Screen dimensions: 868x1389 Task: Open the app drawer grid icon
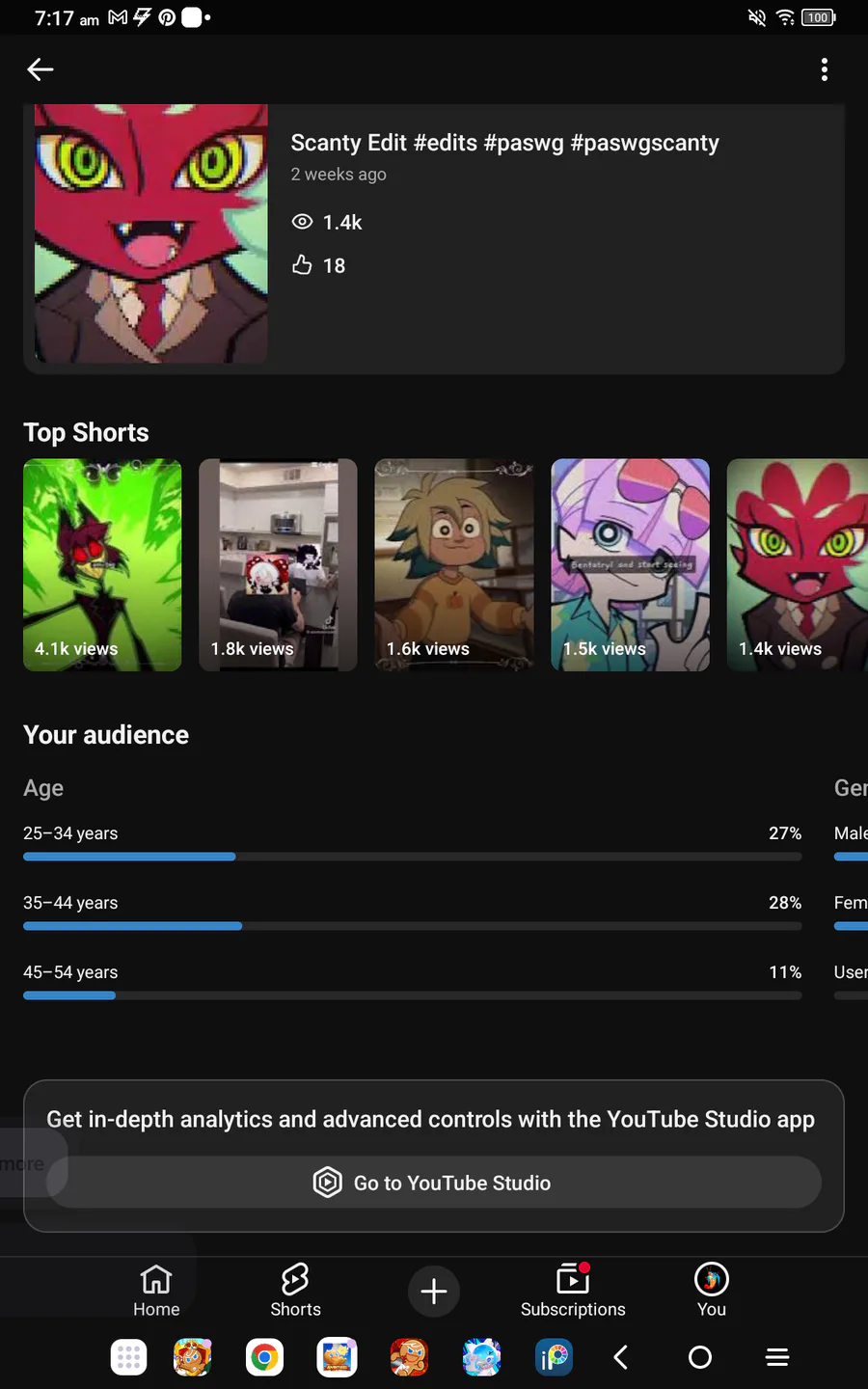pyautogui.click(x=129, y=1358)
